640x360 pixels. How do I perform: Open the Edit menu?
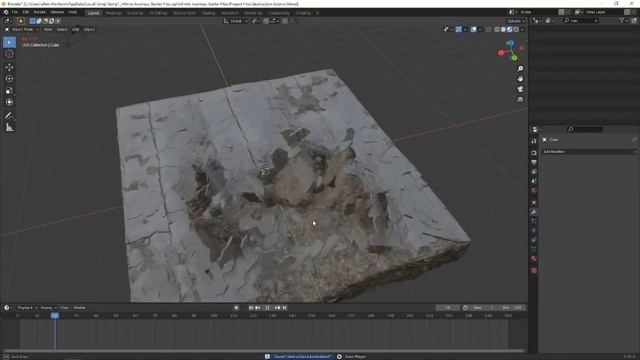click(x=26, y=12)
